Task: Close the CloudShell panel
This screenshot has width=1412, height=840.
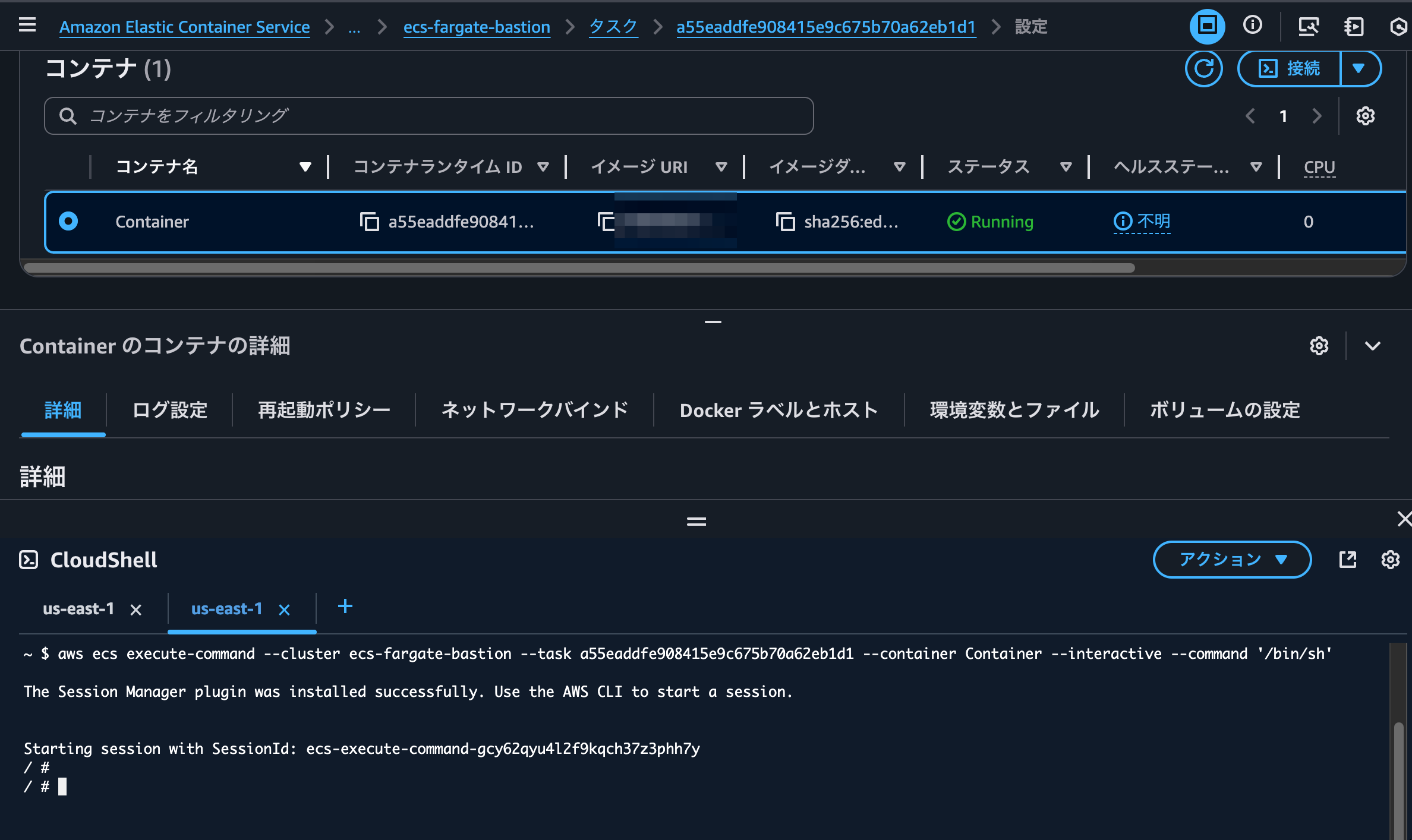Action: (1404, 519)
